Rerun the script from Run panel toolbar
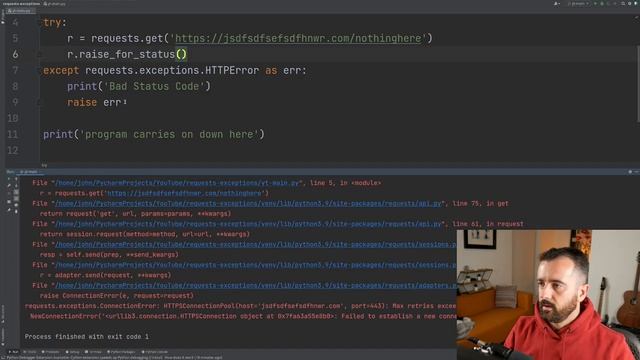This screenshot has height=360, width=640. (9, 179)
